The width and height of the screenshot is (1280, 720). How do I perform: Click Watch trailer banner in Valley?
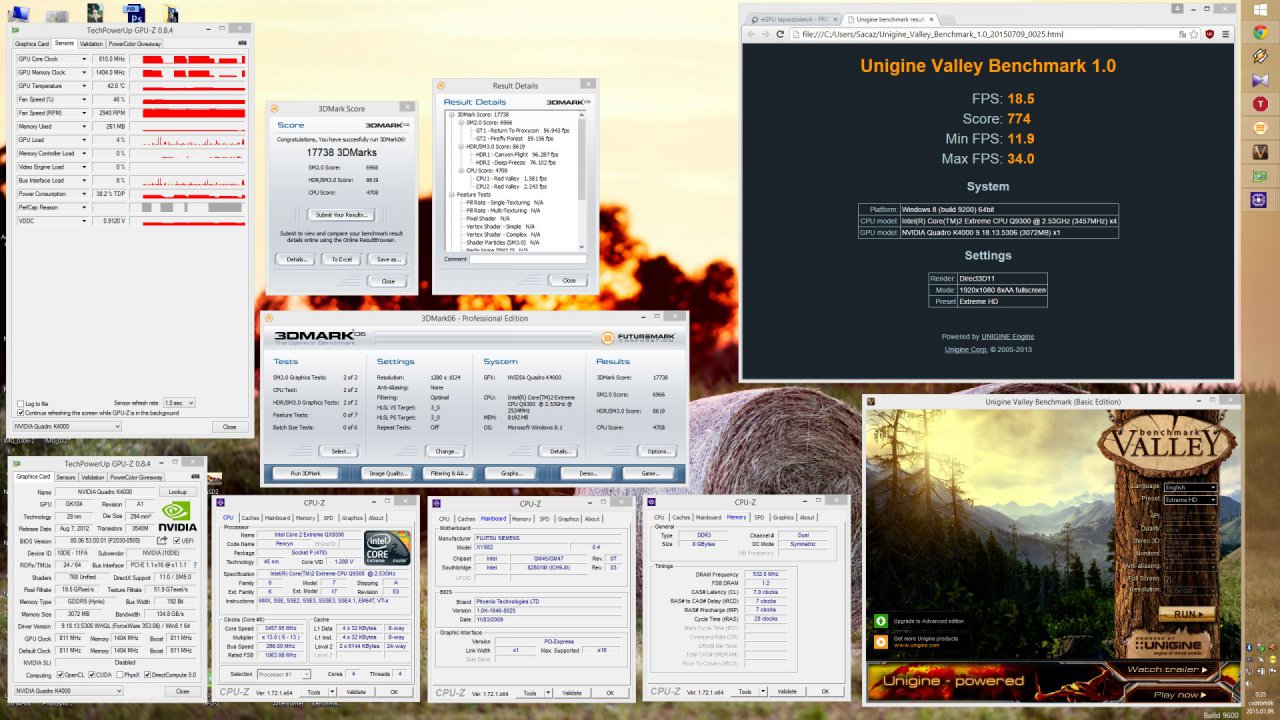click(1166, 669)
